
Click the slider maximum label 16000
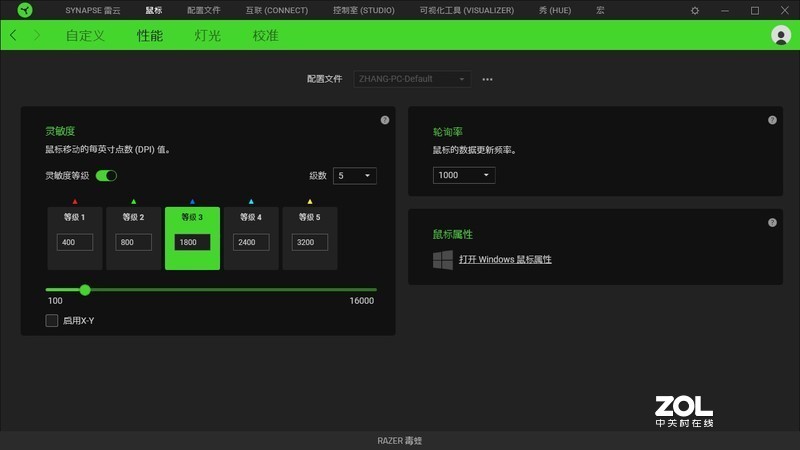(362, 301)
